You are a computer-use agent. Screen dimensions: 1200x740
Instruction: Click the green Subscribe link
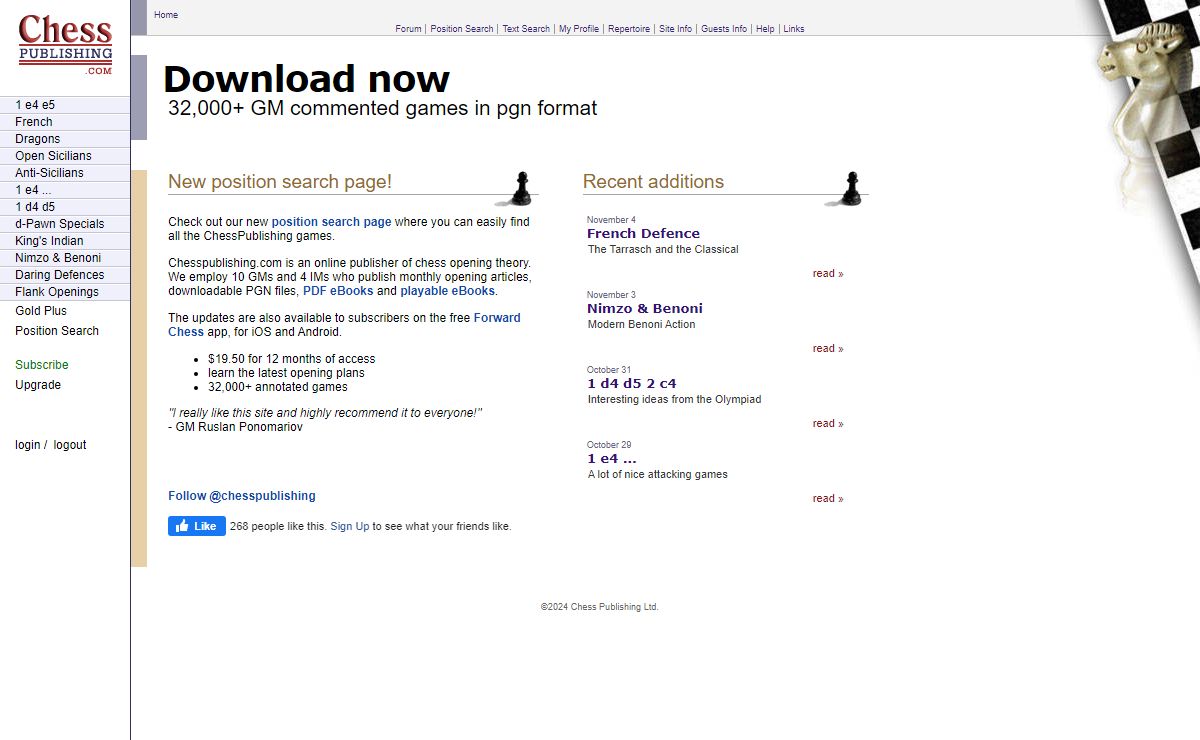[42, 365]
